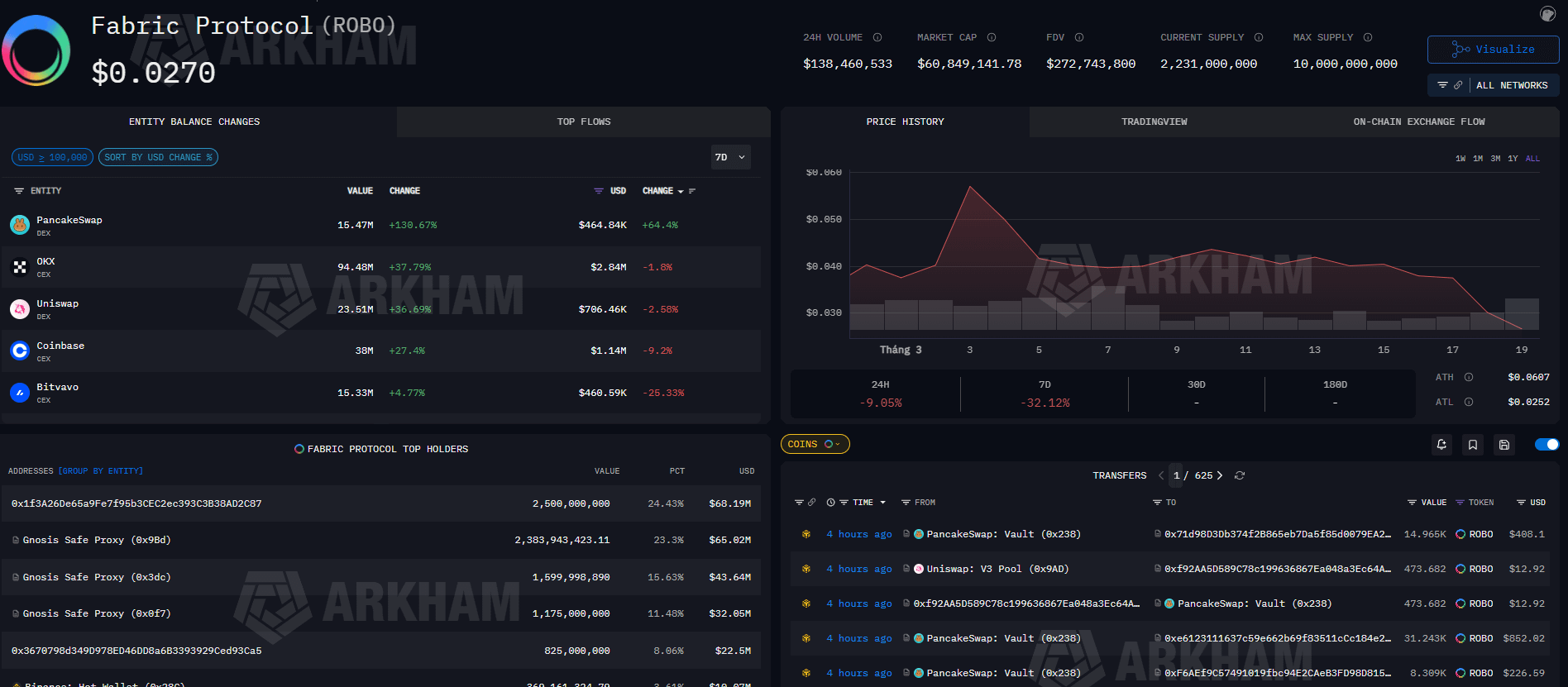Viewport: 1568px width, 687px height.
Task: Click the info icon next to ATH
Action: click(1469, 377)
